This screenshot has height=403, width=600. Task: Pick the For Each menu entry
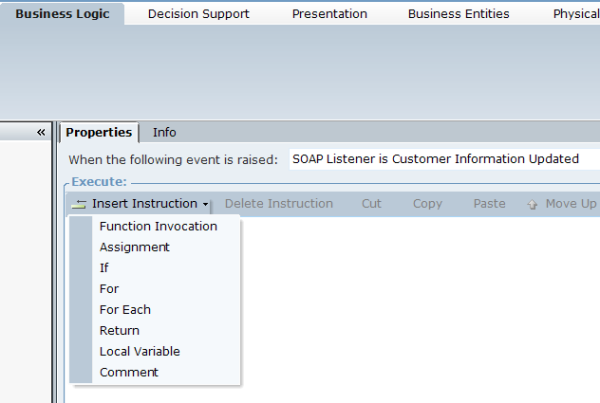pos(125,310)
